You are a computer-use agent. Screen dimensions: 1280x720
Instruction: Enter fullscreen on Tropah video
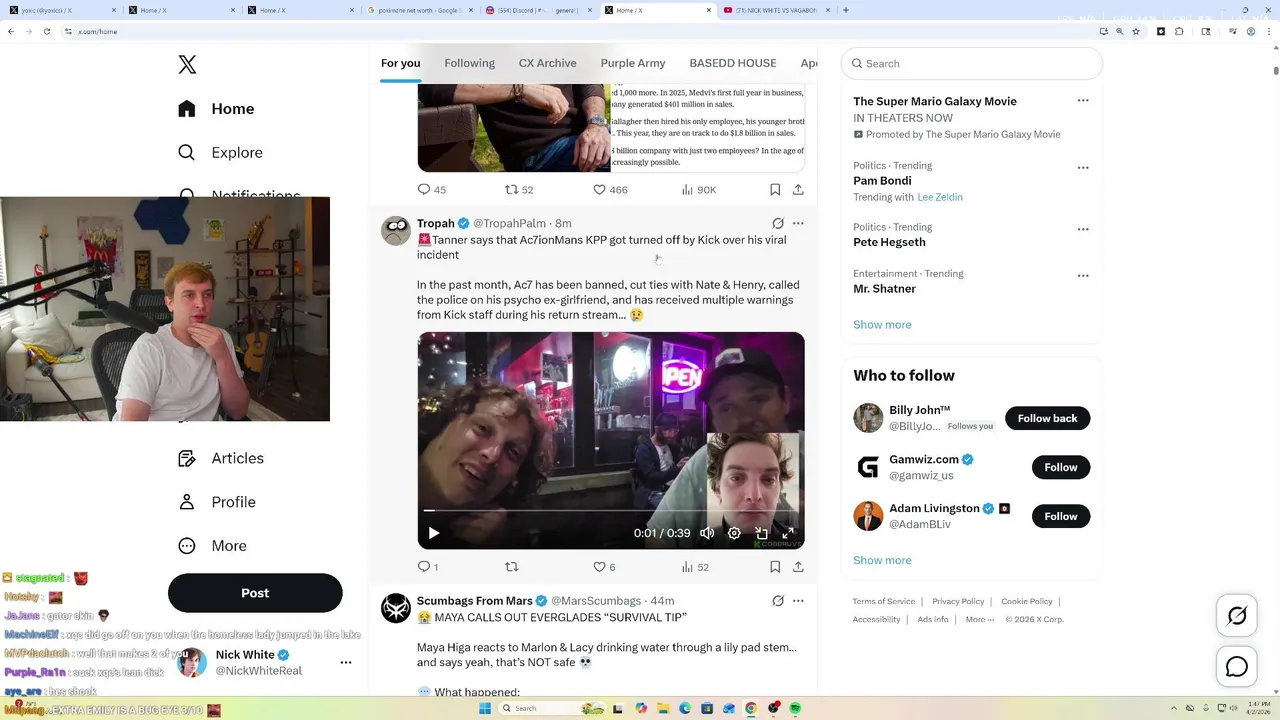(788, 533)
